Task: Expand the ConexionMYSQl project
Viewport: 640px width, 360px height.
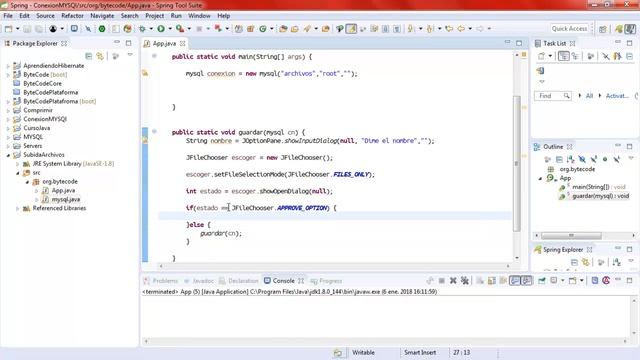Action: [x=8, y=119]
